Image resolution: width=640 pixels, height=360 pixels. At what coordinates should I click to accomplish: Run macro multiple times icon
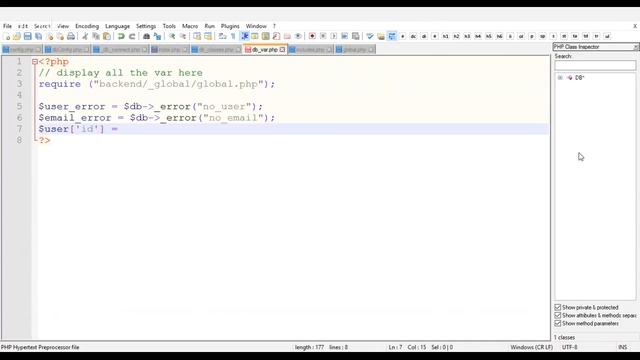[x=344, y=36]
